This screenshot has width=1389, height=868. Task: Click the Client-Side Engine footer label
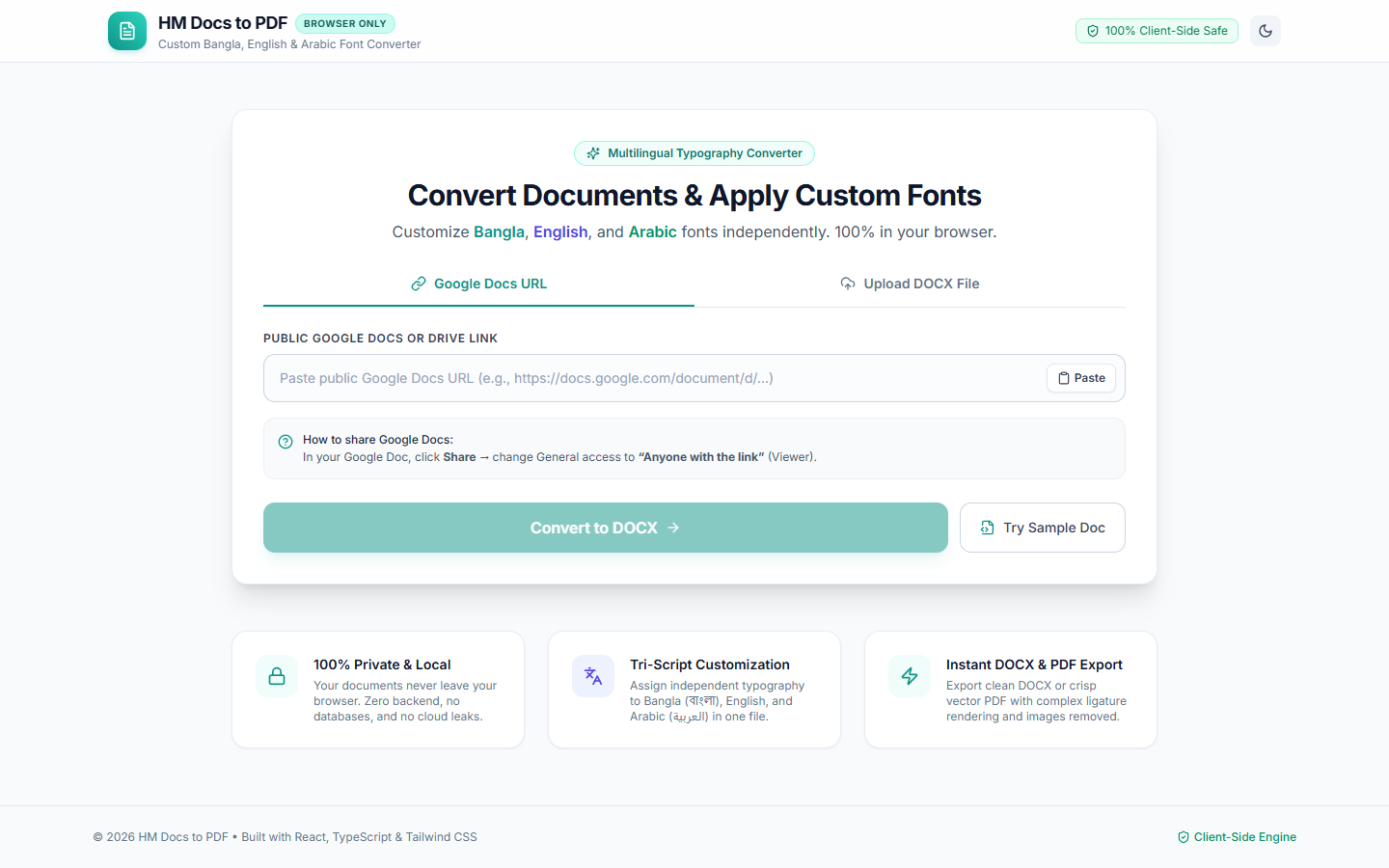pos(1237,837)
